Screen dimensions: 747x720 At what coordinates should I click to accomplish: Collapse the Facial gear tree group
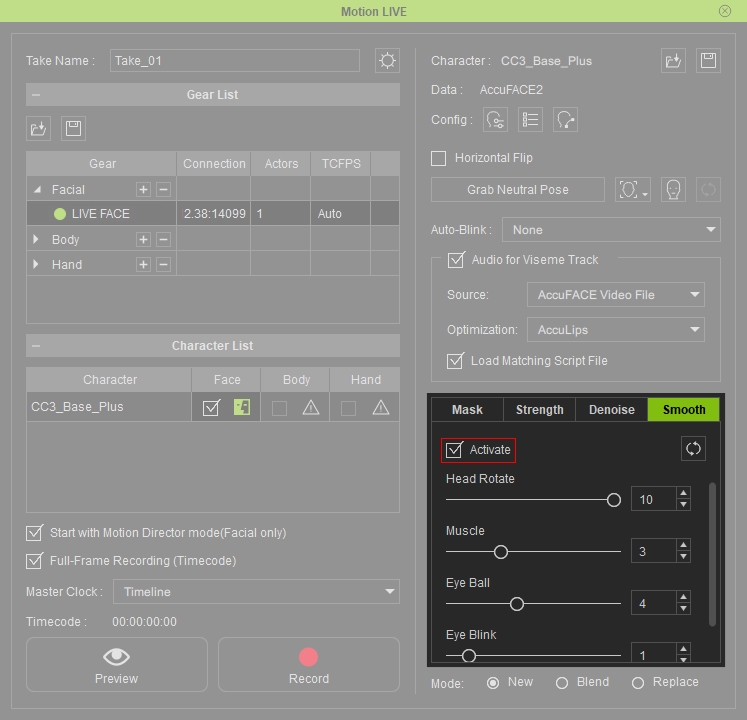coord(37,190)
